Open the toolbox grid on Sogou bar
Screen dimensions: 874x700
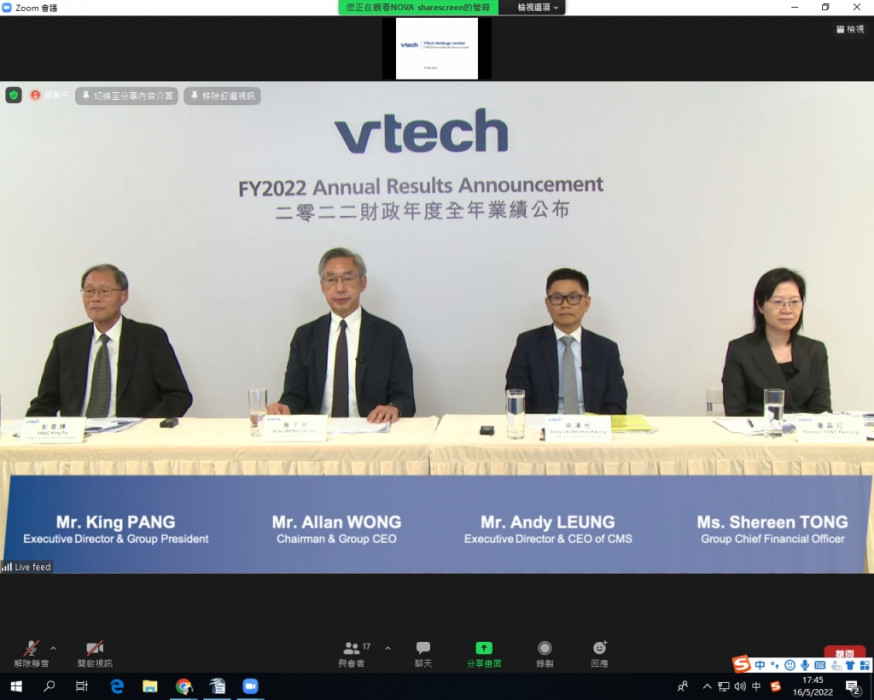pyautogui.click(x=865, y=665)
